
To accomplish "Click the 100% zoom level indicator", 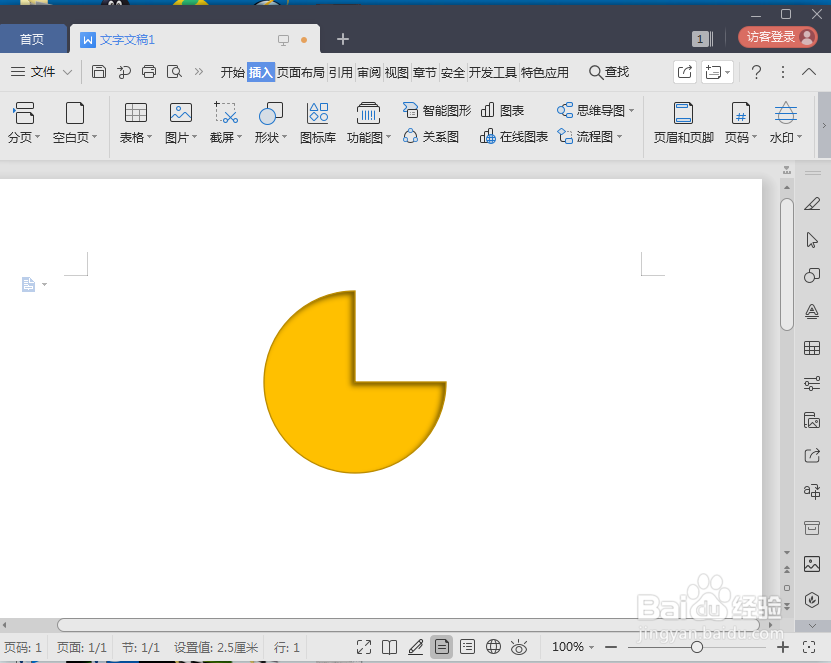I will pos(570,647).
